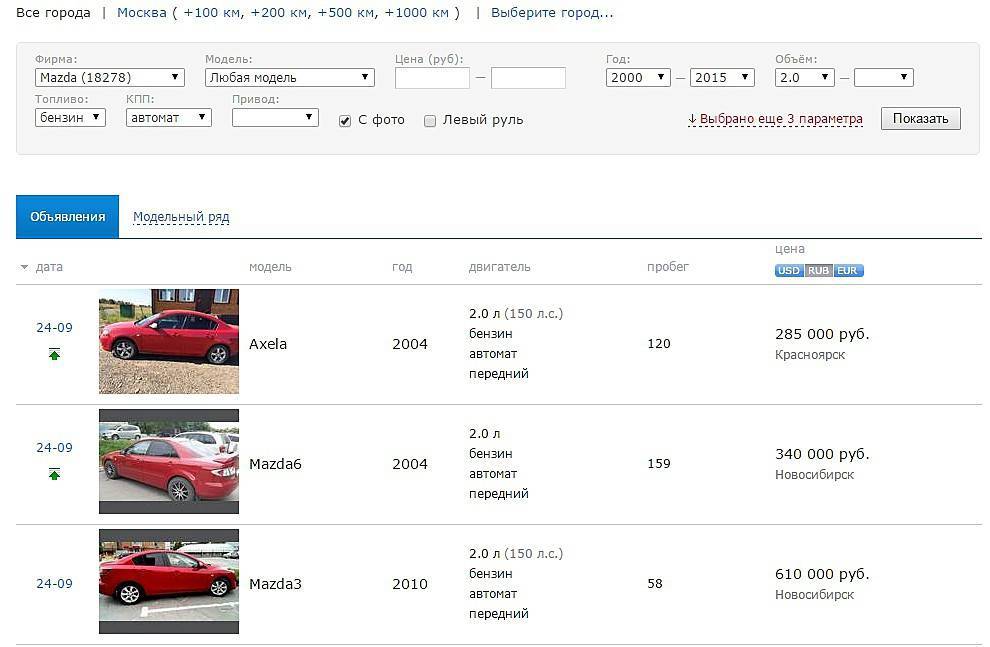Open the 'Mazda6' listing model name
The height and width of the screenshot is (647, 990).
[275, 464]
